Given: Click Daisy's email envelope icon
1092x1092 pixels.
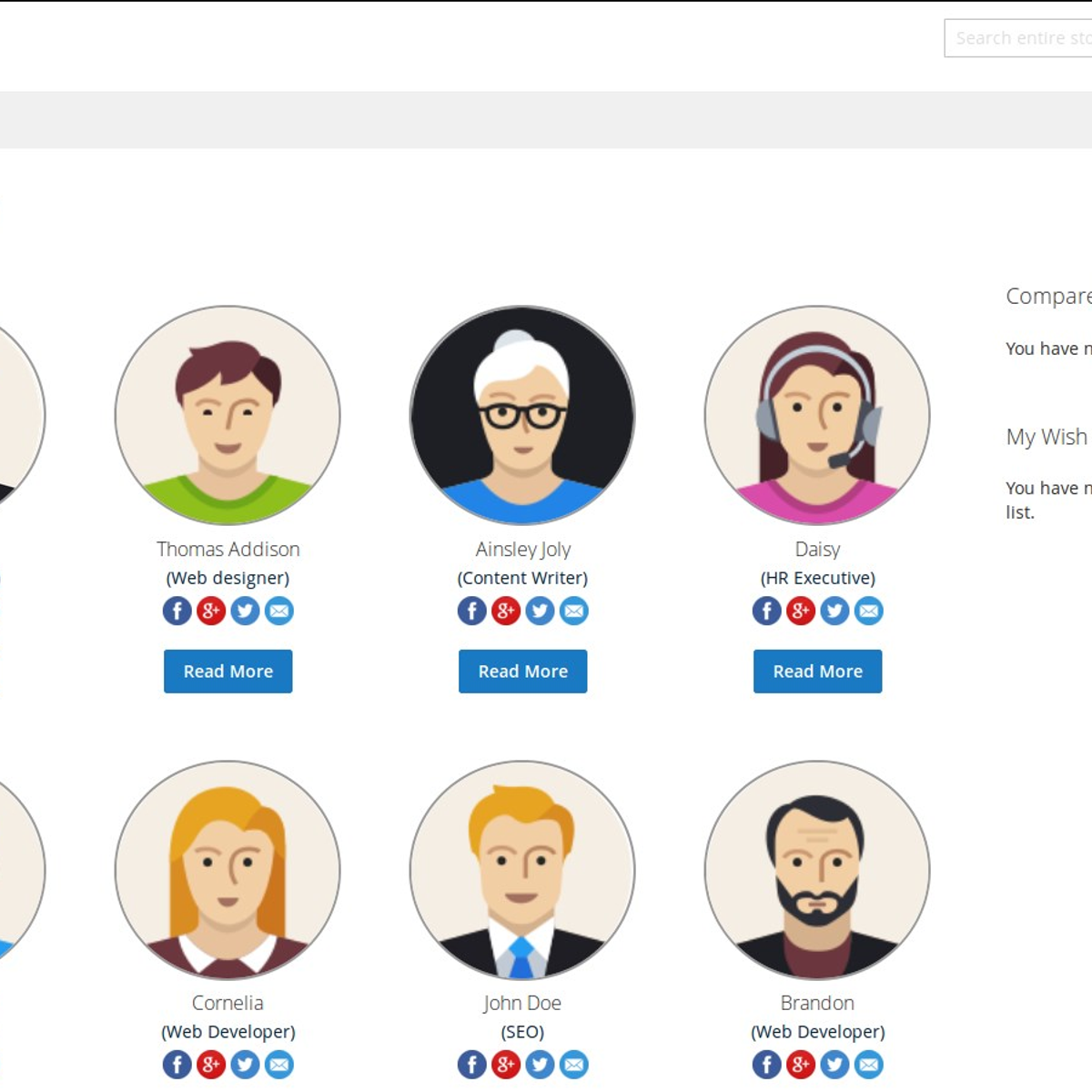Looking at the screenshot, I should (x=869, y=611).
